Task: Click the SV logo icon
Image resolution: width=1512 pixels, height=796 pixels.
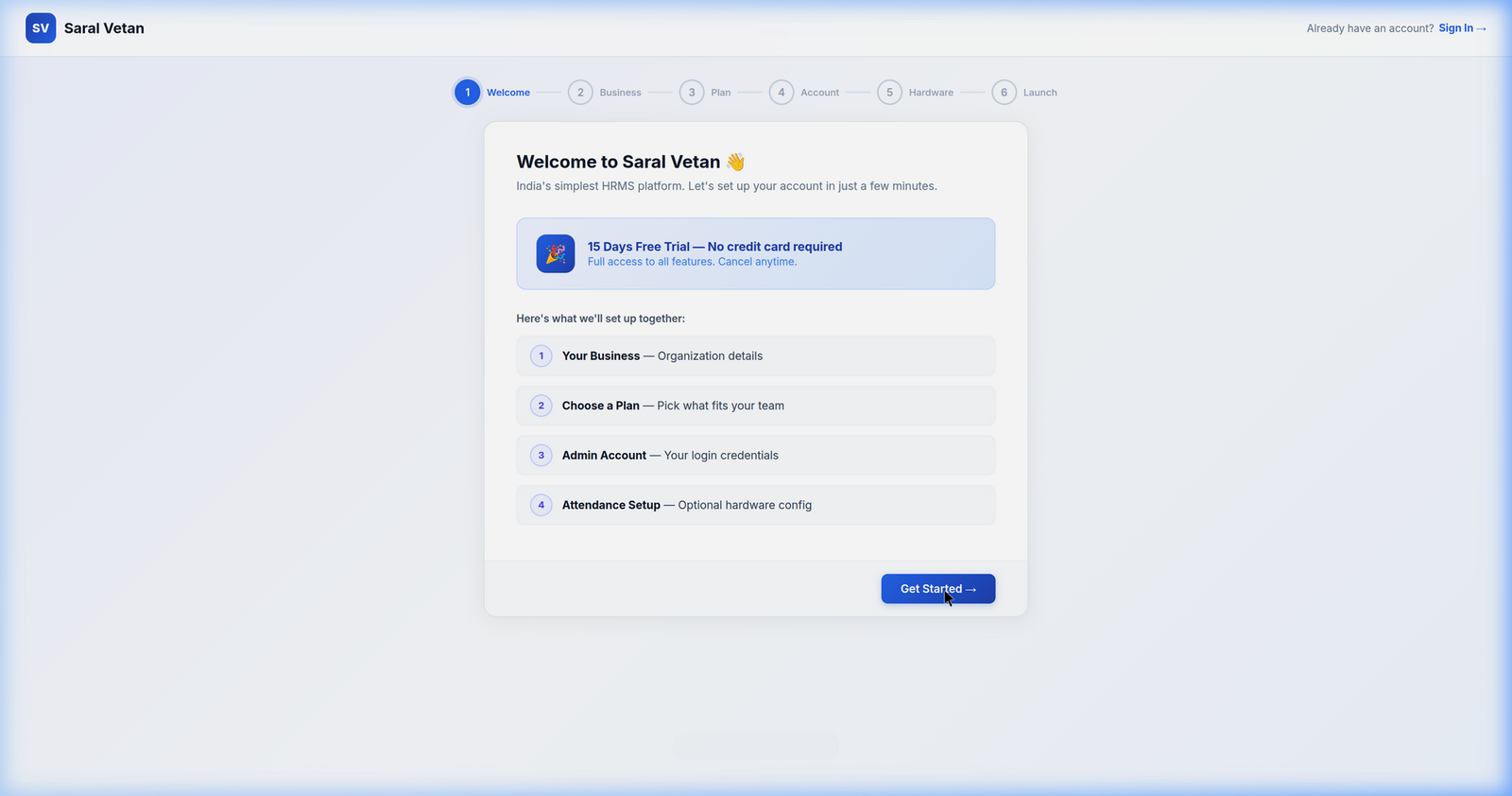Action: click(x=41, y=28)
